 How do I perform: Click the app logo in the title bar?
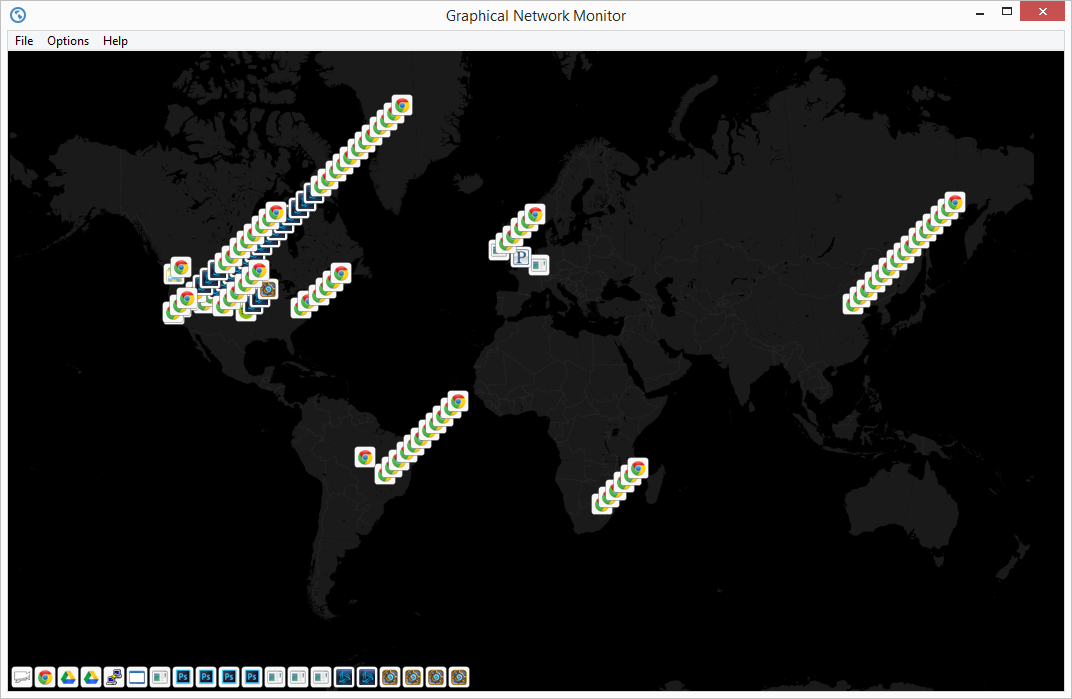[x=18, y=14]
